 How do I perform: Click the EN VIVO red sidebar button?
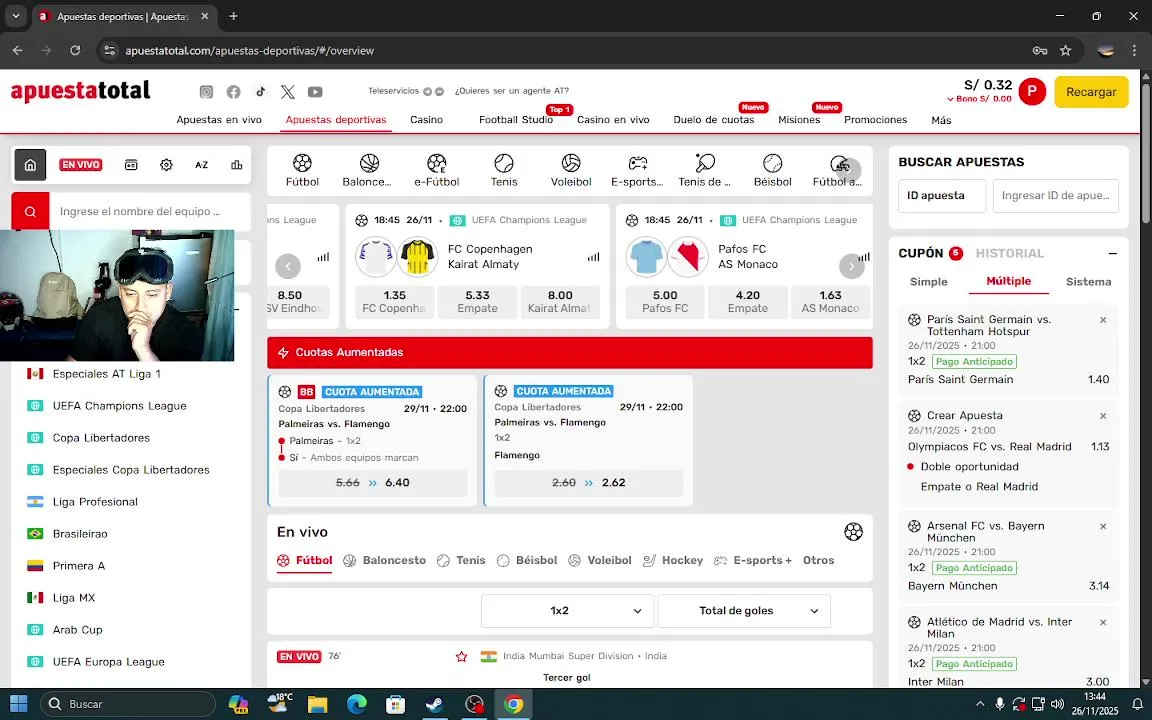pyautogui.click(x=81, y=165)
